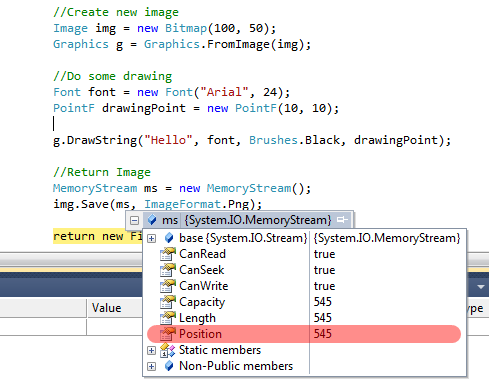Click Graphics.FromImage call in code
Image resolution: width=489 pixels, height=386 pixels.
click(227, 44)
